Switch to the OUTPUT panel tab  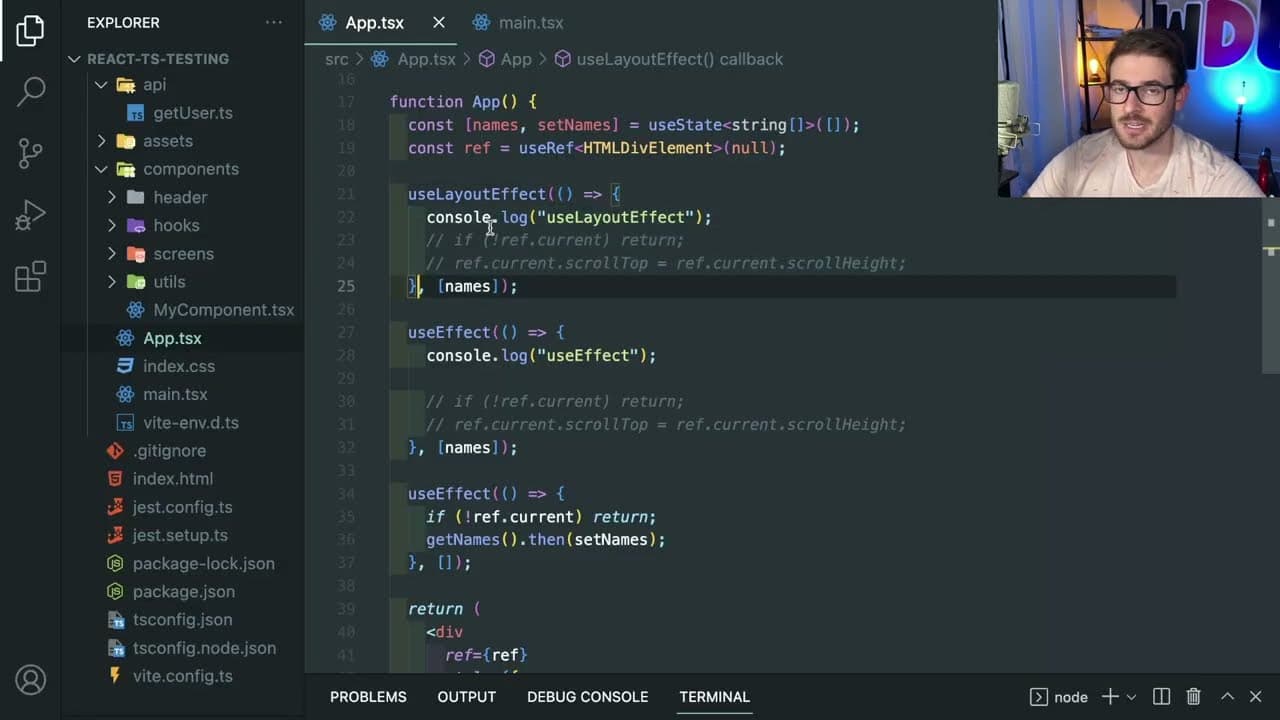[466, 697]
